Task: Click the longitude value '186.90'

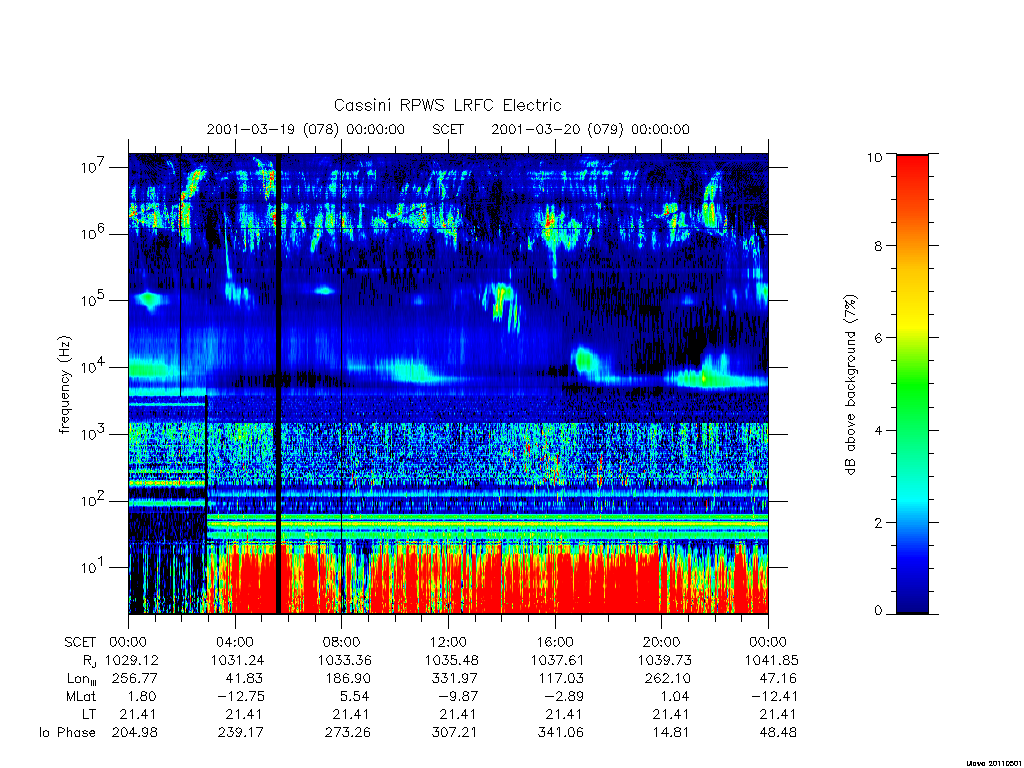Action: 347,679
